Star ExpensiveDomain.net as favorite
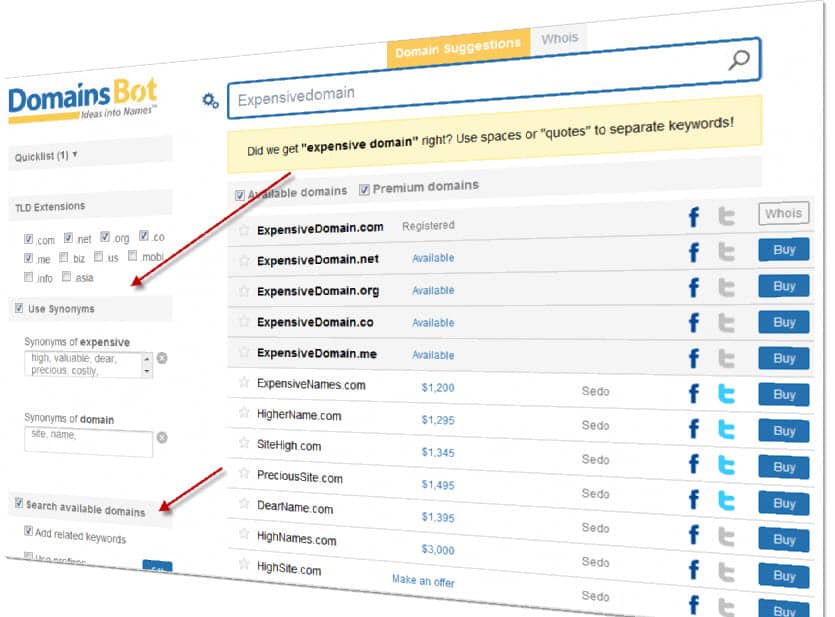The image size is (835, 617). pyautogui.click(x=244, y=260)
